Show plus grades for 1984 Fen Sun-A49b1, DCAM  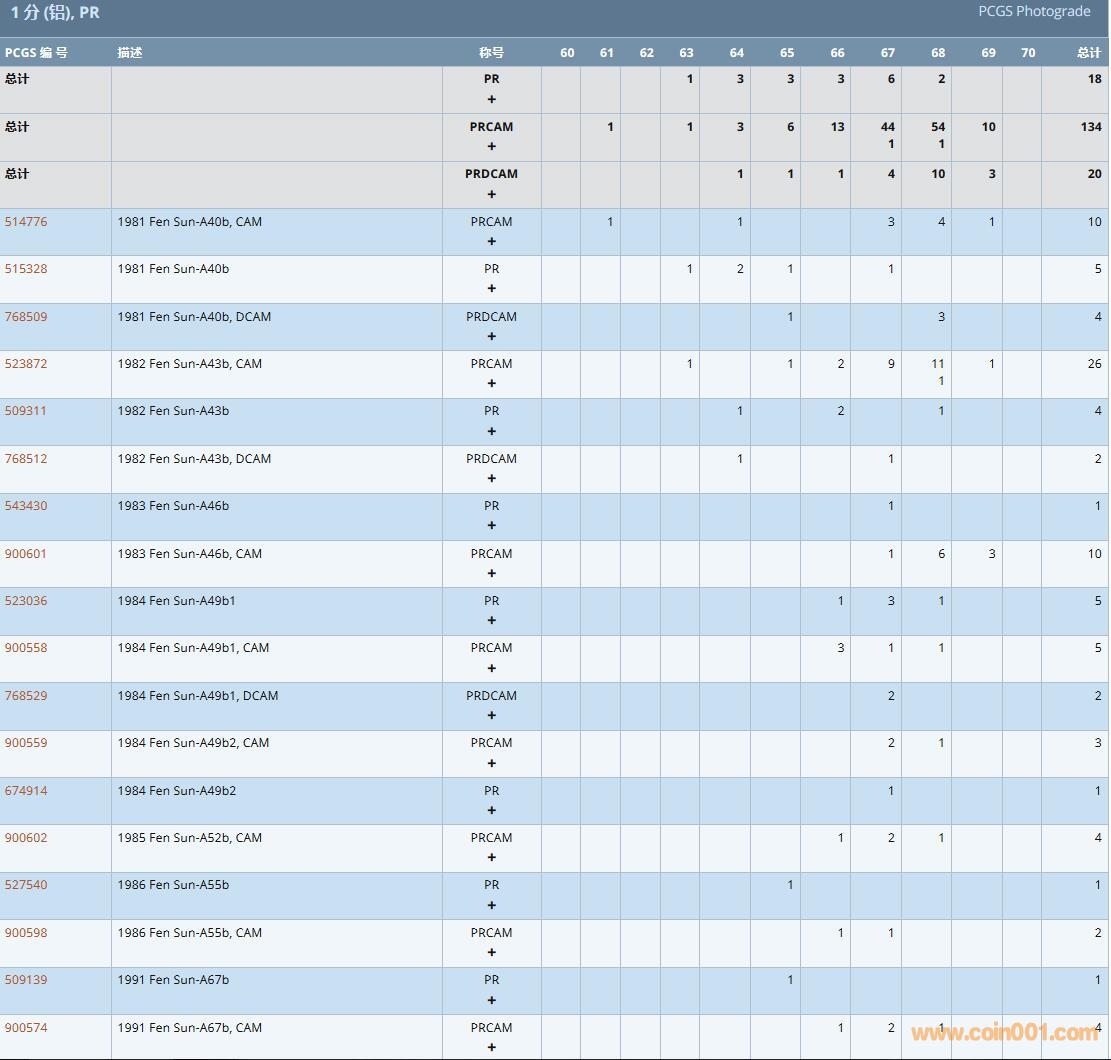(x=491, y=715)
